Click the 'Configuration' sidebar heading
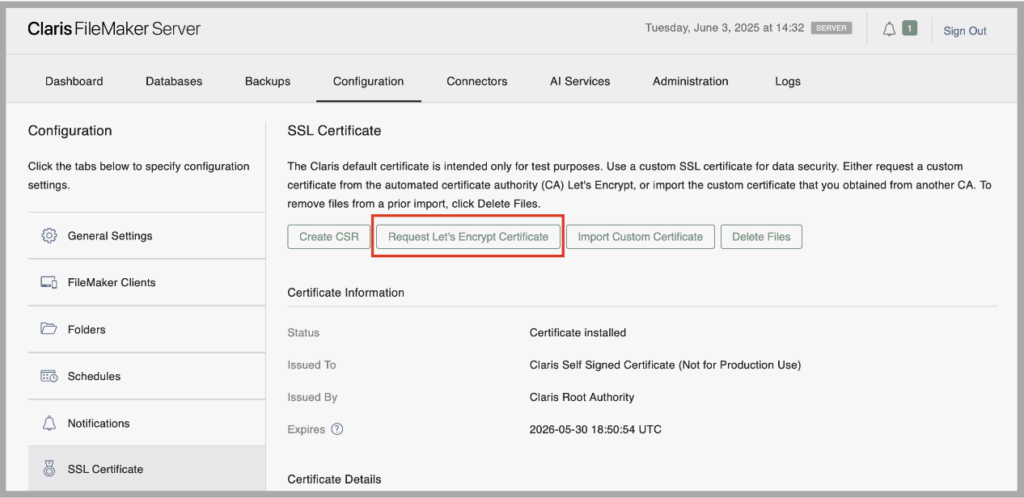The height and width of the screenshot is (498, 1024). coord(70,131)
